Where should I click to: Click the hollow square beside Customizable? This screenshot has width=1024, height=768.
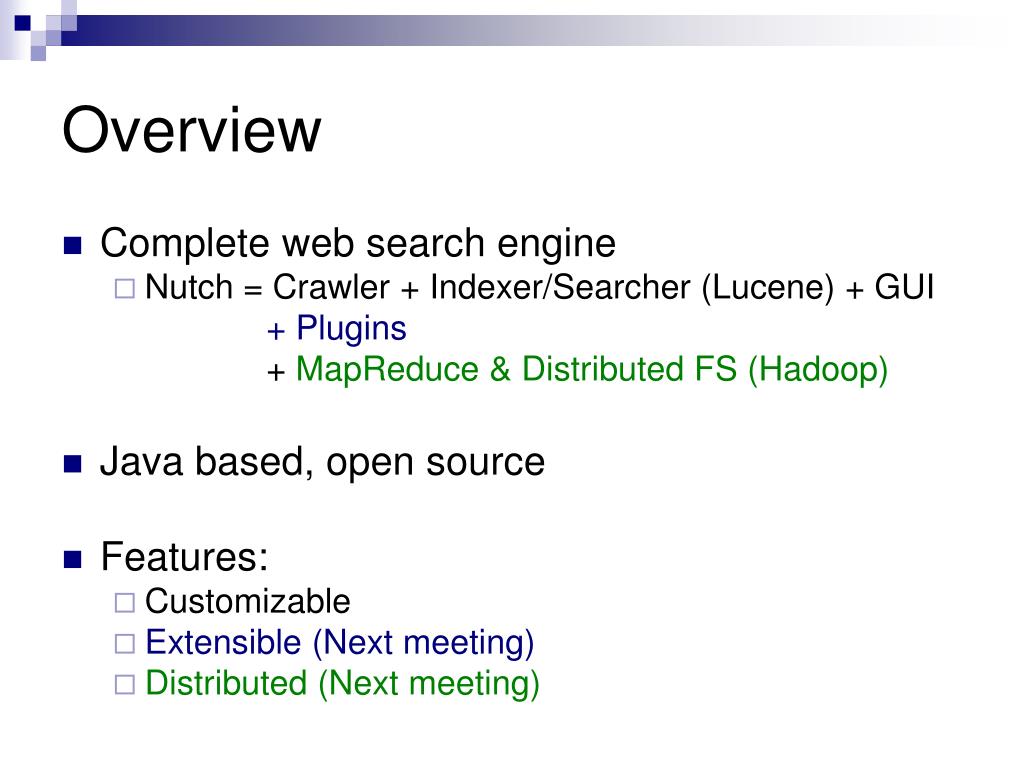(125, 602)
